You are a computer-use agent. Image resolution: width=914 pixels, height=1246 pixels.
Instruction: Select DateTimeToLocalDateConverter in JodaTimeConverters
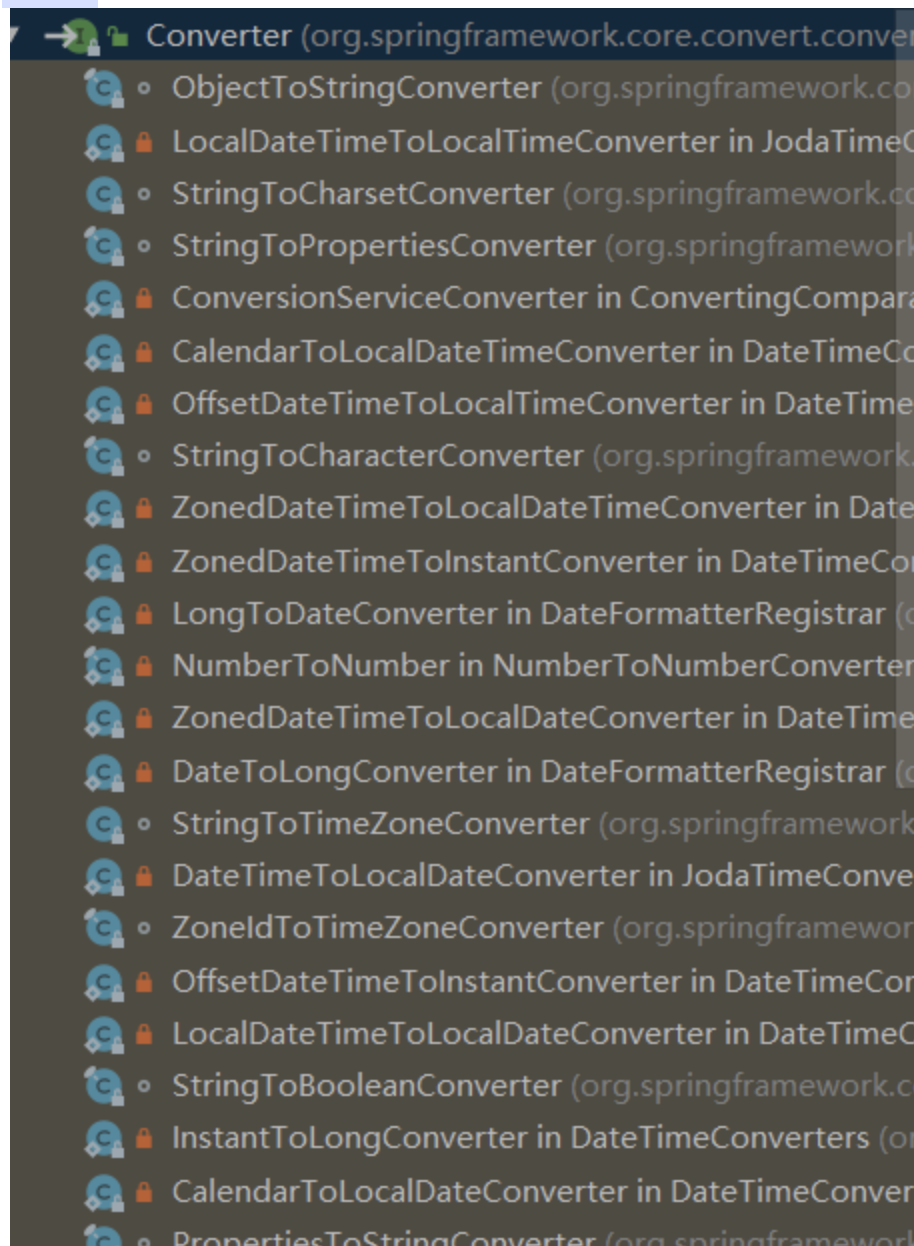(542, 876)
